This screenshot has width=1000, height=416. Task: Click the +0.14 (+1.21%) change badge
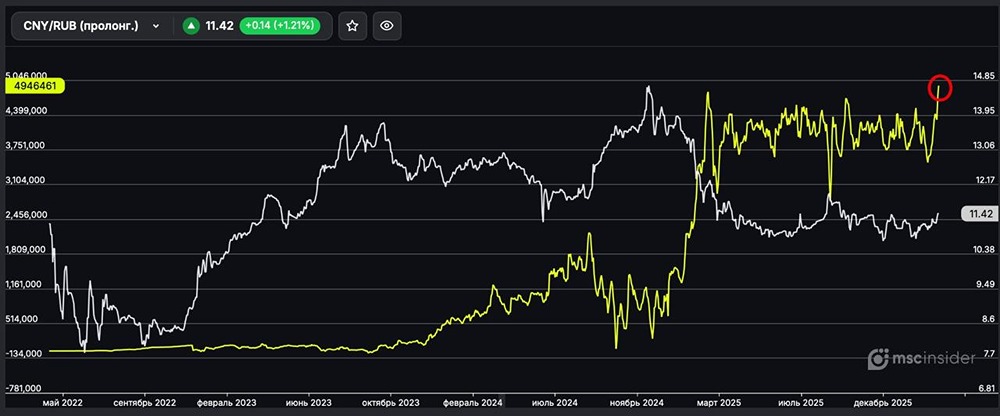coord(279,26)
